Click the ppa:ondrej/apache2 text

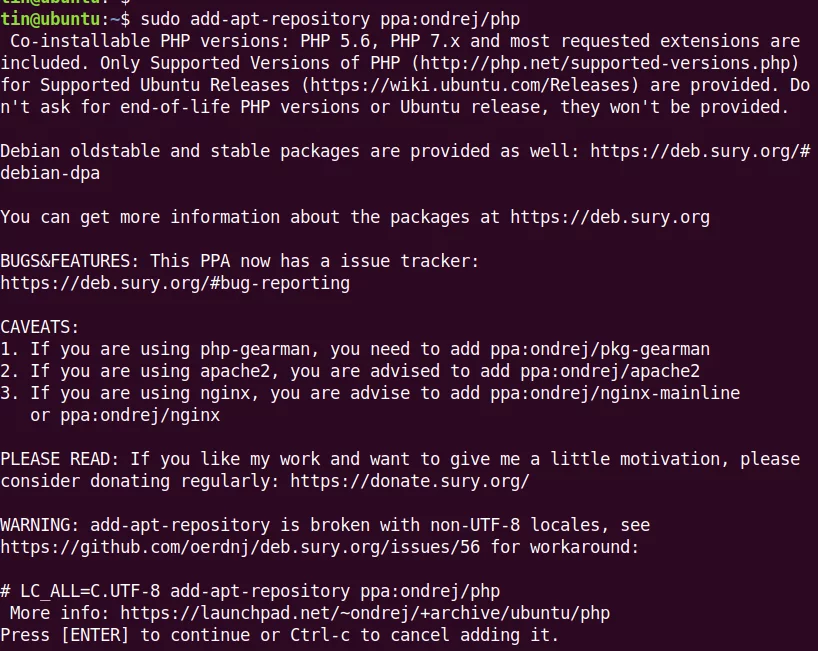point(610,371)
